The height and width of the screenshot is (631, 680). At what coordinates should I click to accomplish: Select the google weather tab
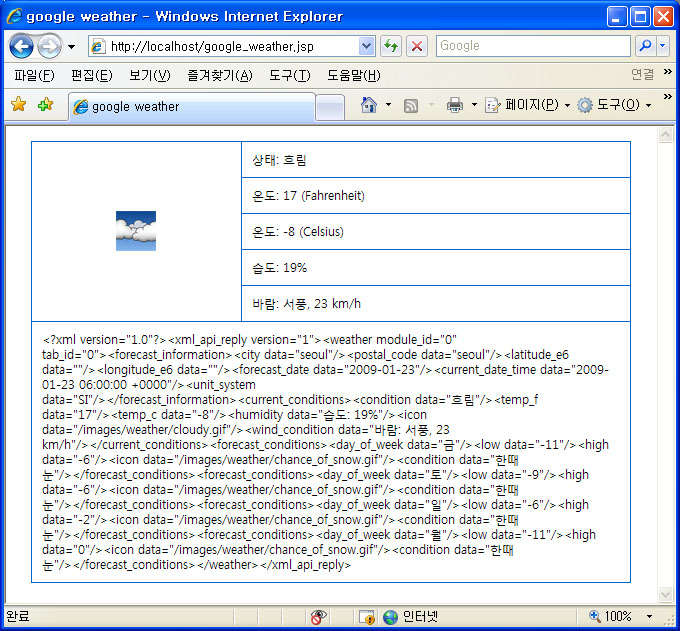point(191,107)
